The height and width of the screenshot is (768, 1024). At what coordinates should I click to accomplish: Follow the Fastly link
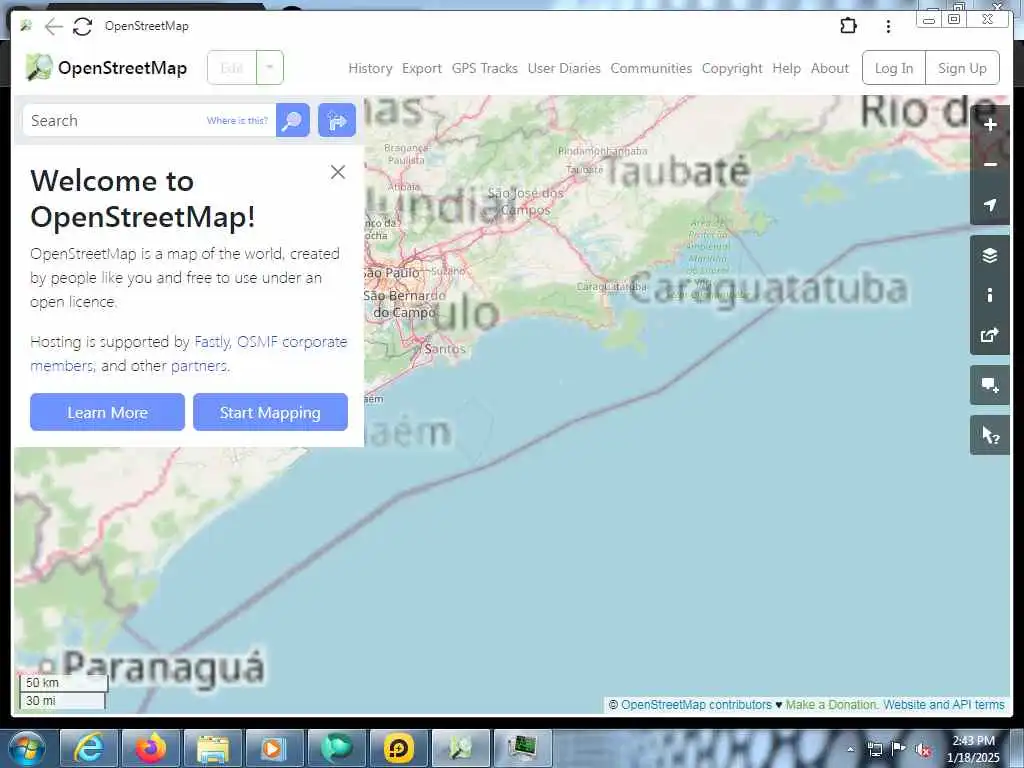point(212,342)
